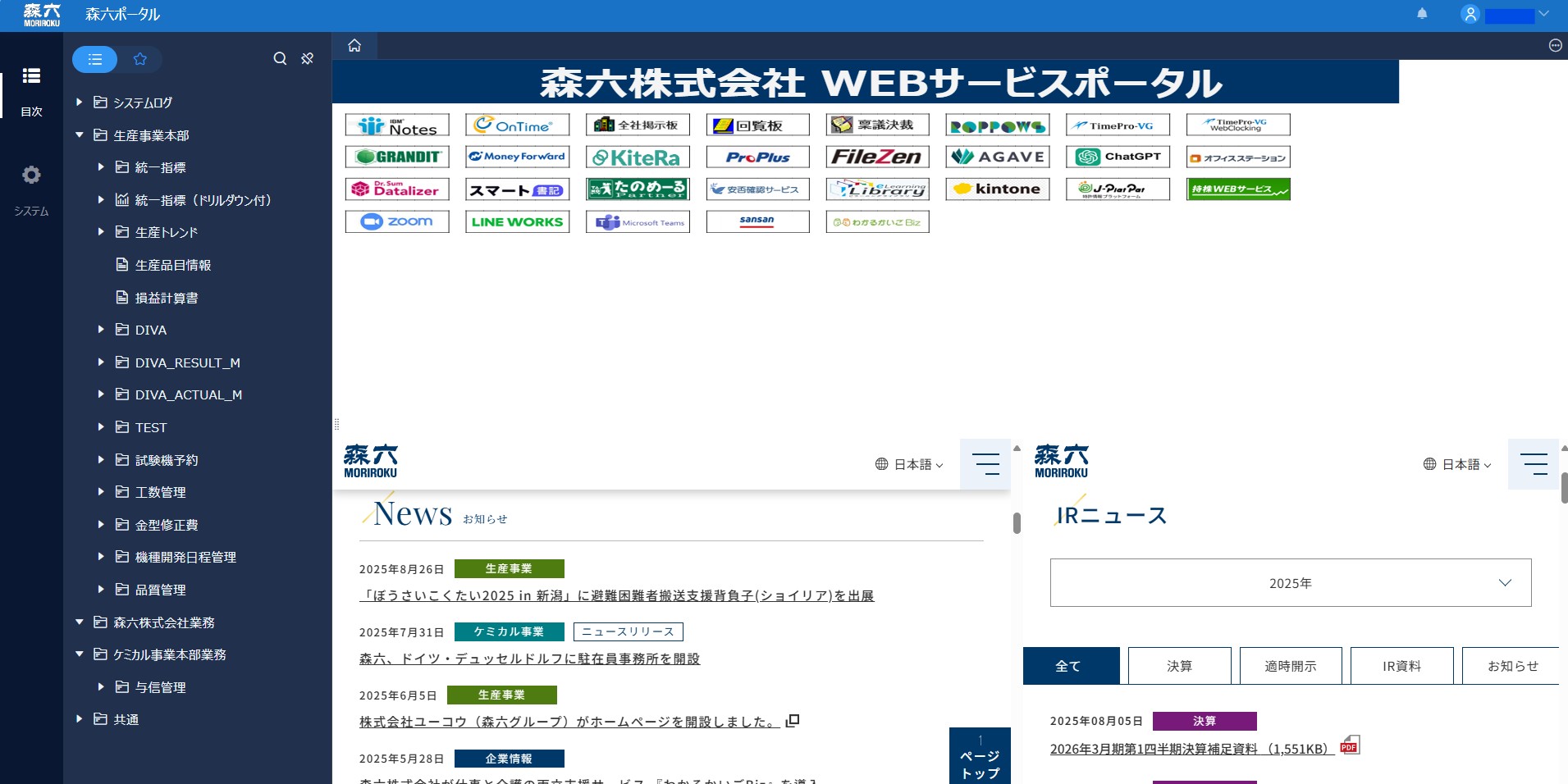Click the IR pane vertical scrollbar thumb
The height and width of the screenshot is (784, 1568).
(1564, 488)
